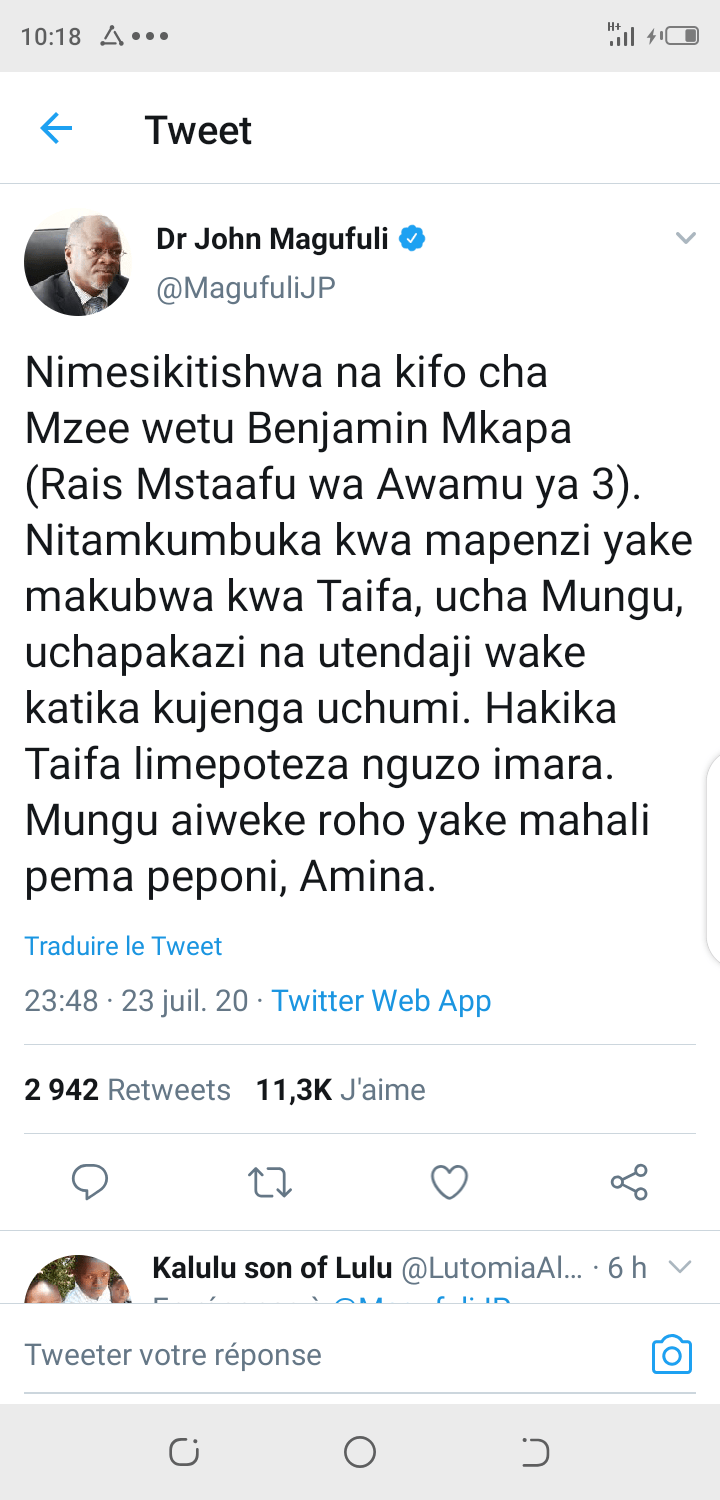The height and width of the screenshot is (1500, 720).
Task: Expand options chevron on Kalulu's reply
Action: click(680, 1268)
